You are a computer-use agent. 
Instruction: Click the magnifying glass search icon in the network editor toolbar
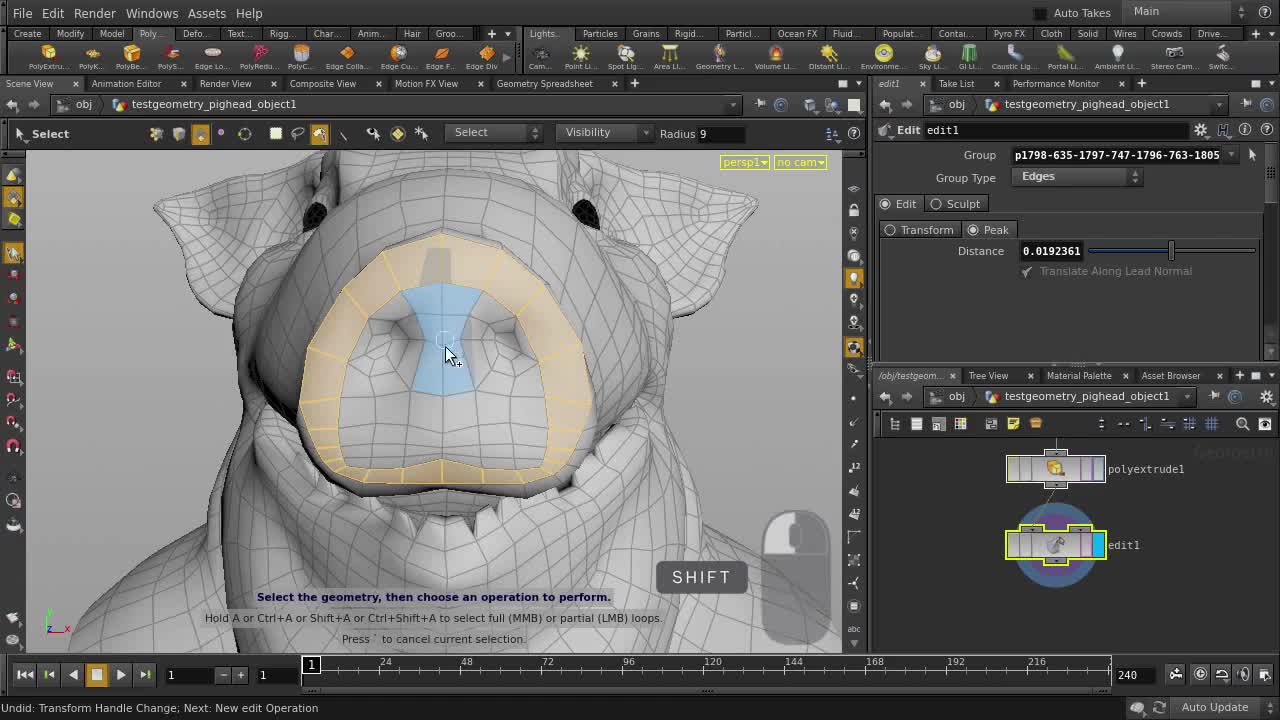(1242, 424)
